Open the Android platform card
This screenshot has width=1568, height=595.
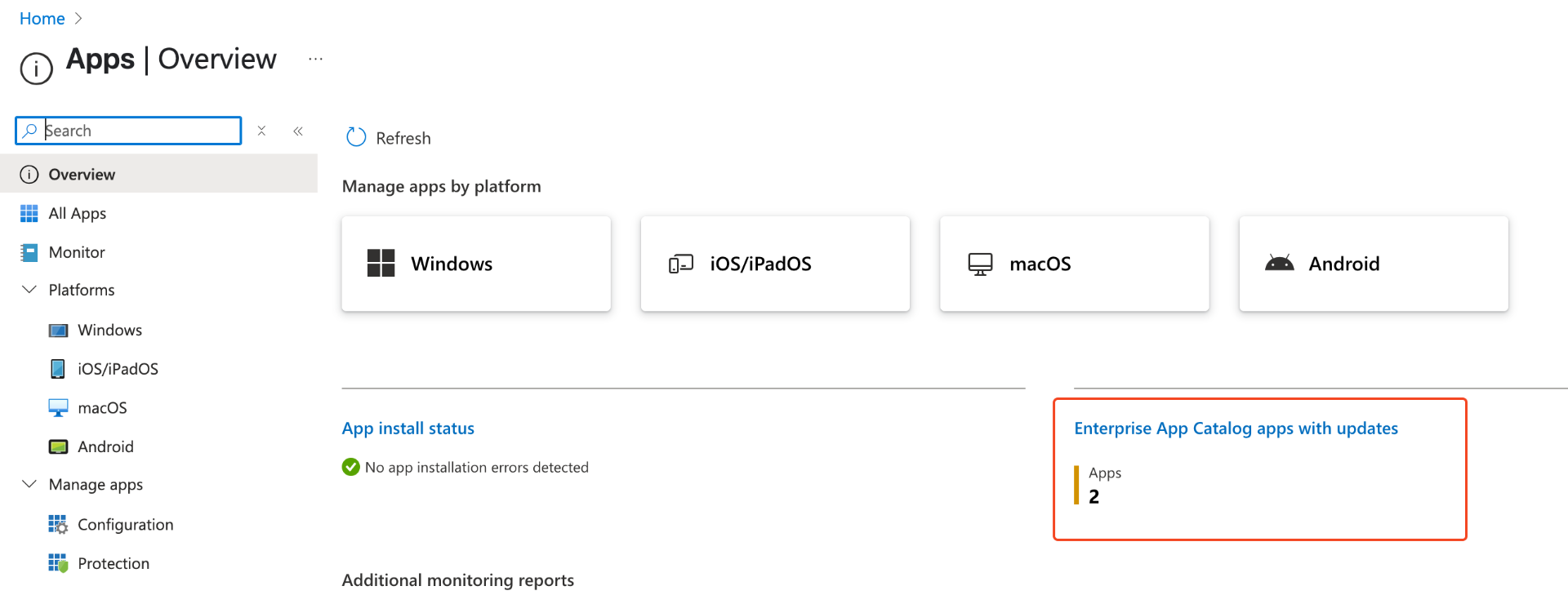coord(1374,264)
